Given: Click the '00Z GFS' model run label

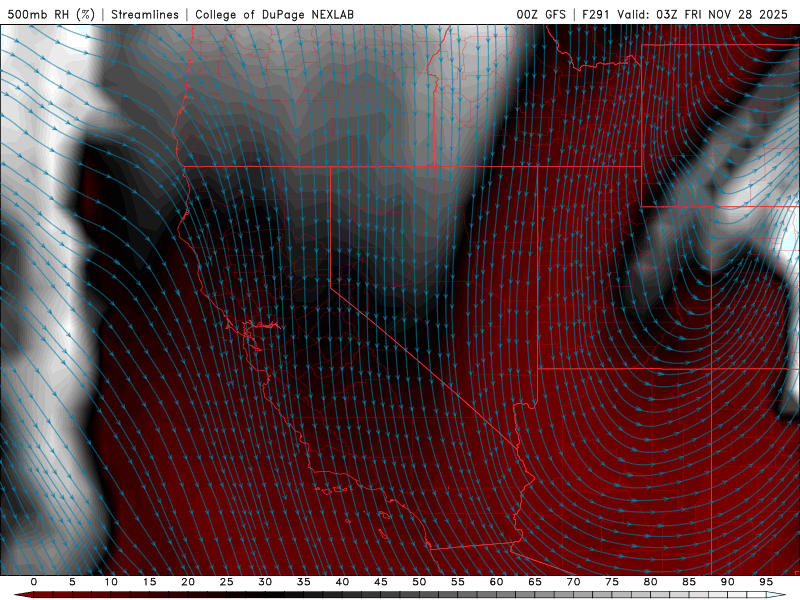Looking at the screenshot, I should (541, 14).
